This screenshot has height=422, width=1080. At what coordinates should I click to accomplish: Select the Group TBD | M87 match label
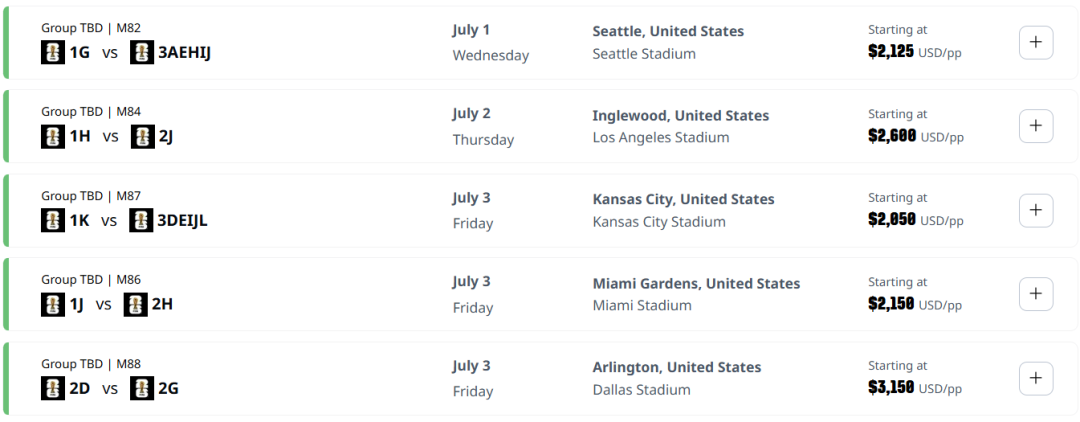pyautogui.click(x=91, y=196)
